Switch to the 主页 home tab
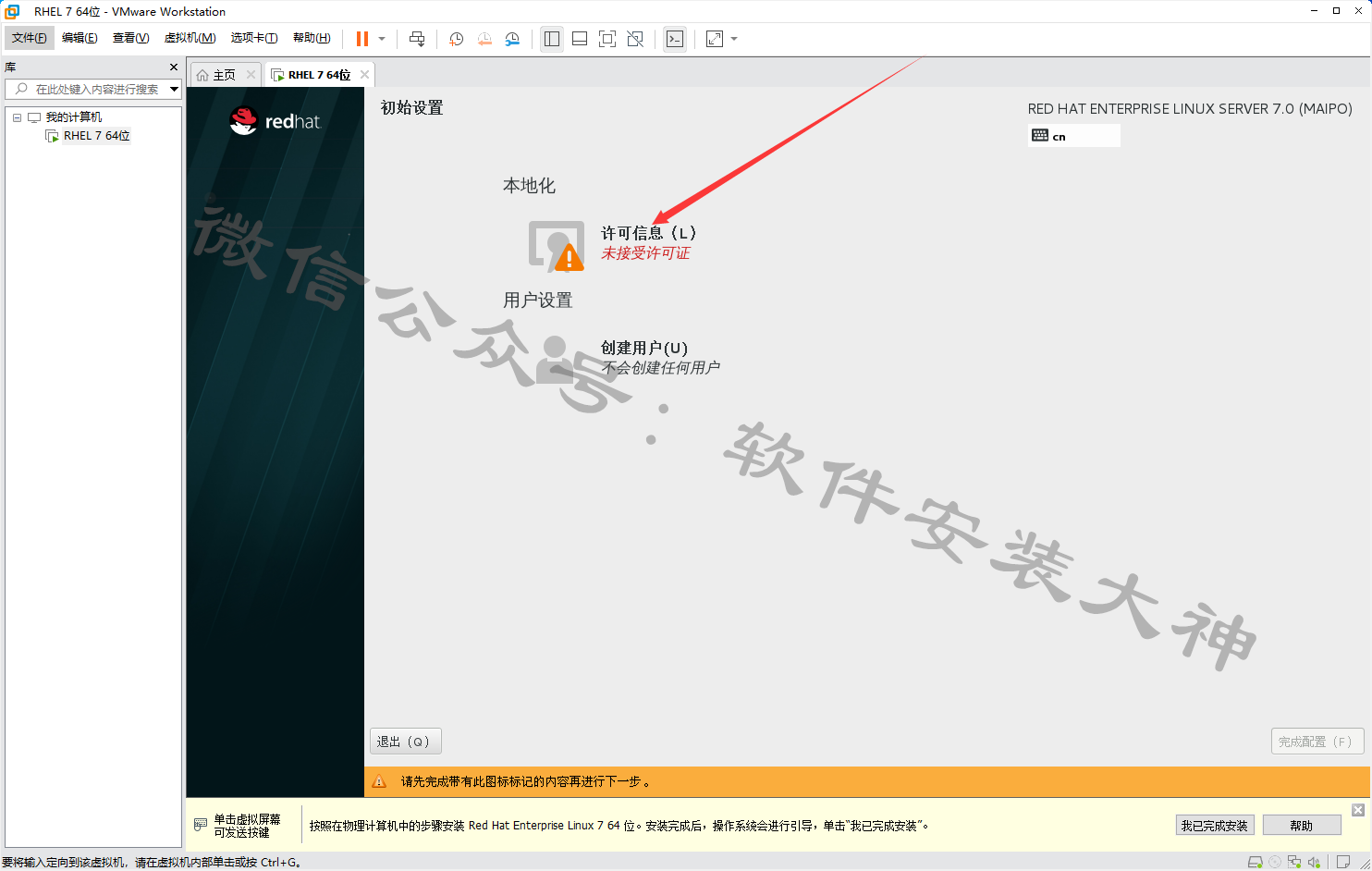1372x871 pixels. [224, 75]
